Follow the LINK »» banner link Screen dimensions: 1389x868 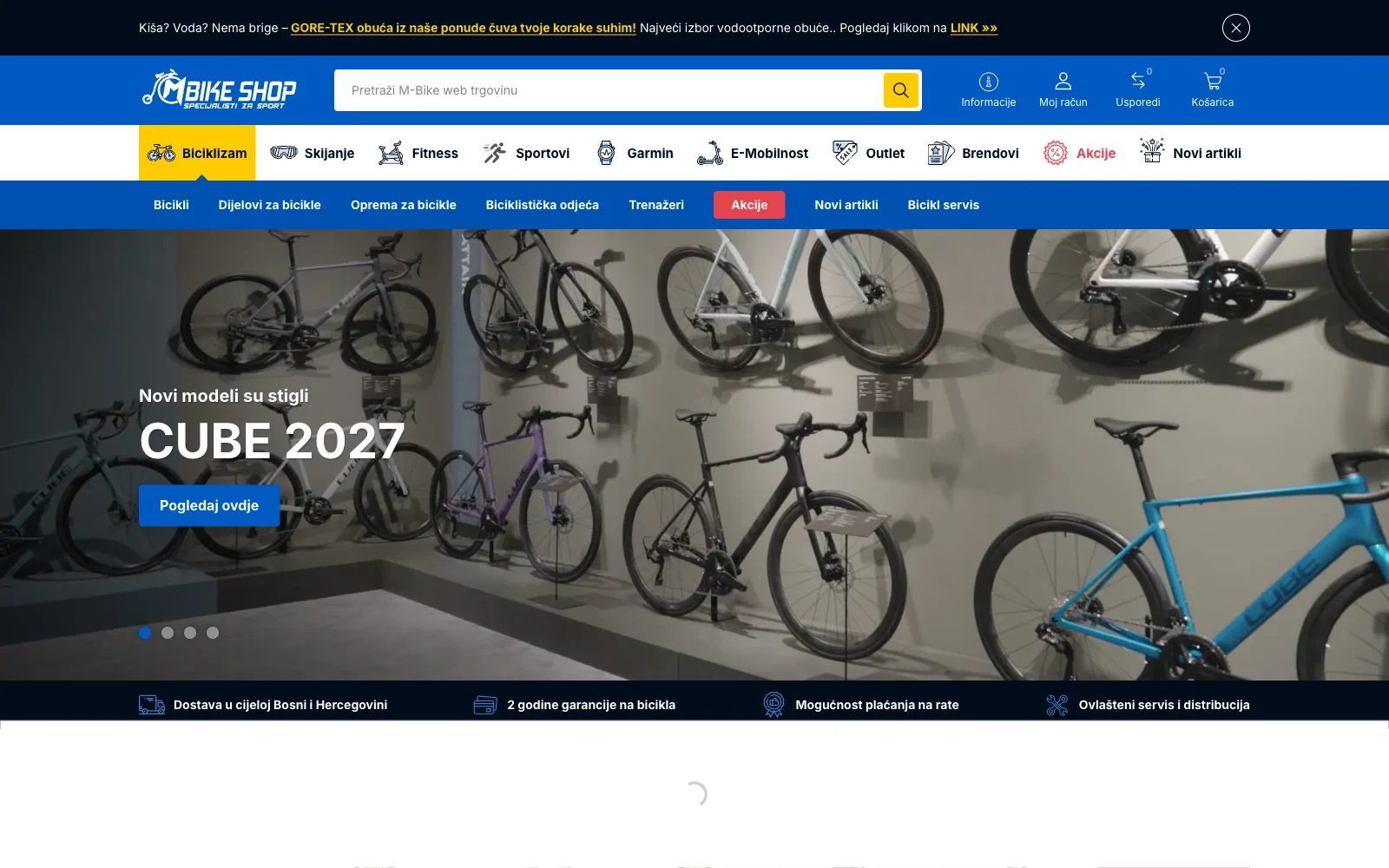(x=974, y=28)
